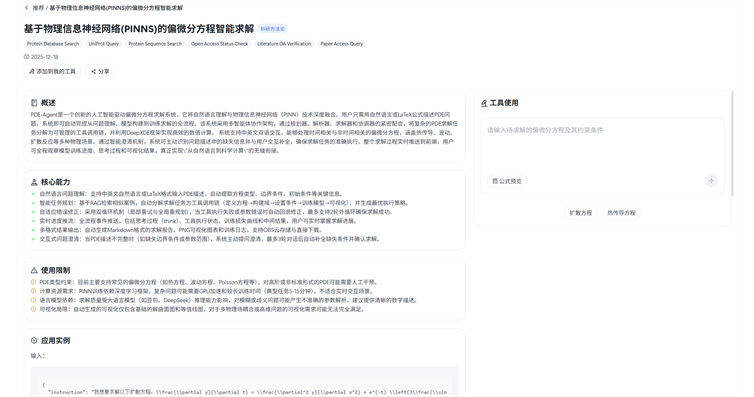Viewport: 754px width, 397px height.
Task: Click the 应用实例 heading text
Action: pyautogui.click(x=55, y=340)
